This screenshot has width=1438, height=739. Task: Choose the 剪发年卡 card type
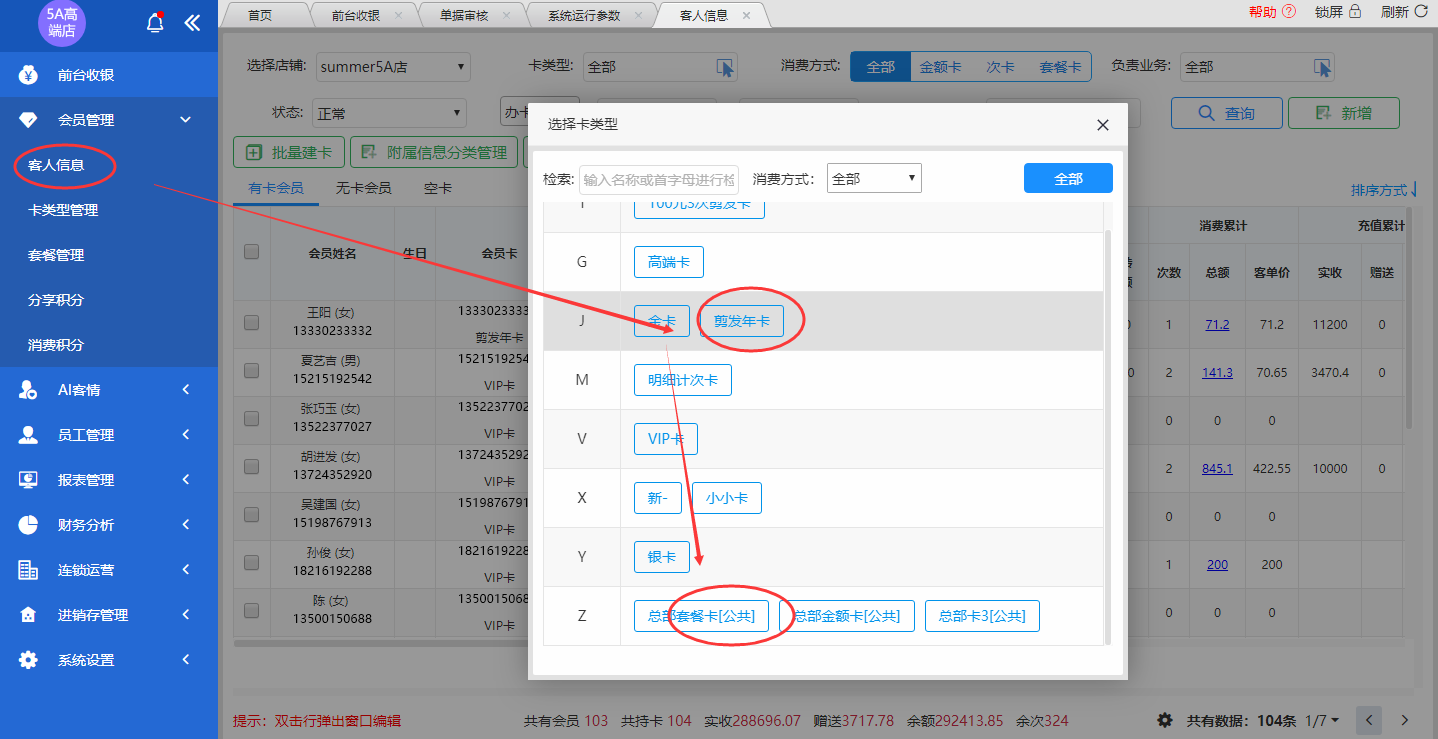pyautogui.click(x=741, y=321)
